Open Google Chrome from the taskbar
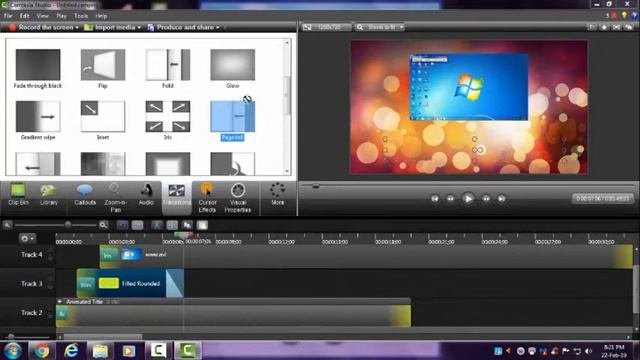This screenshot has width=640, height=360. [42, 351]
